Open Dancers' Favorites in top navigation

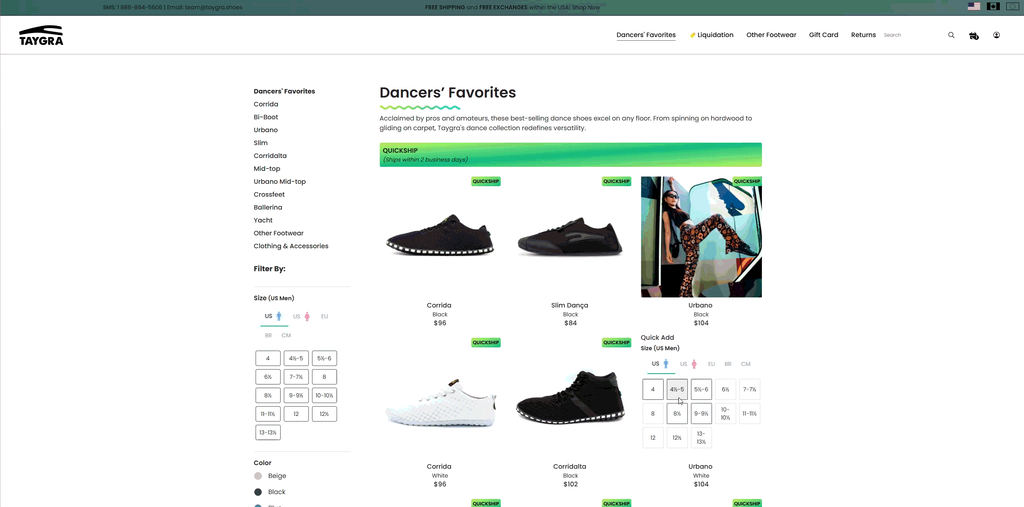[646, 35]
